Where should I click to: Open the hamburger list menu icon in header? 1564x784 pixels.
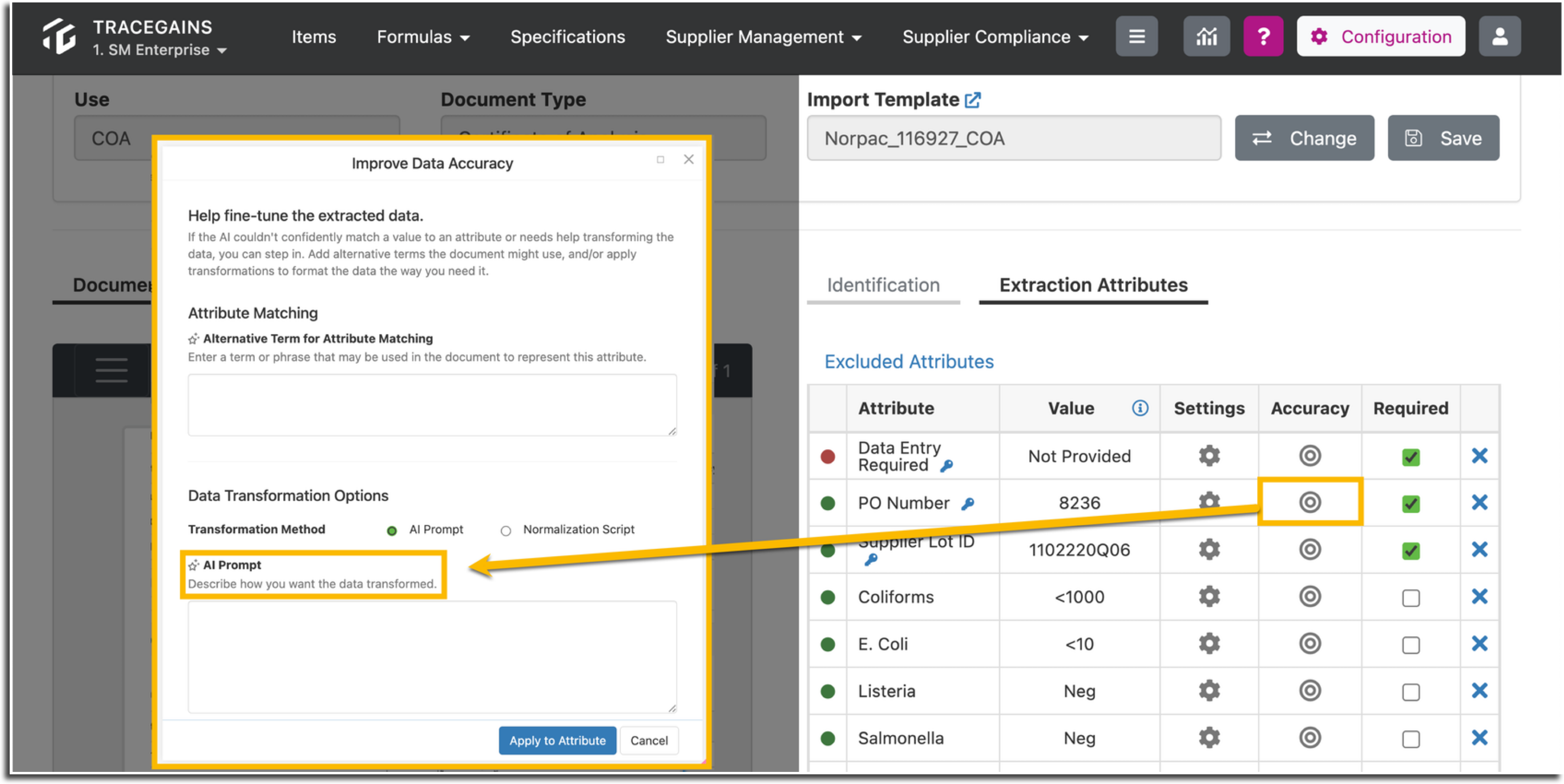point(1137,36)
